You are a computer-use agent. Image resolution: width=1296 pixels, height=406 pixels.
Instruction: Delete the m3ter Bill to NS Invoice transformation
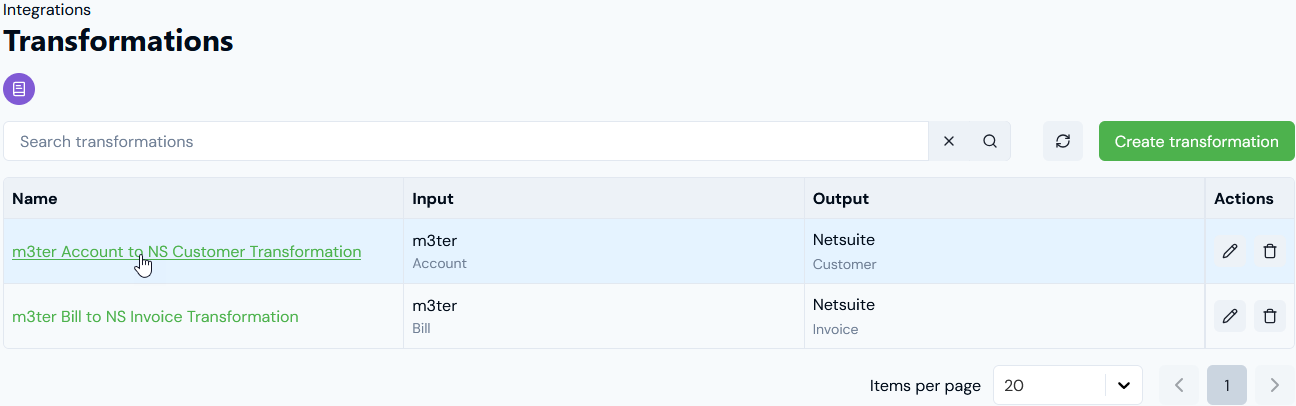pos(1270,316)
